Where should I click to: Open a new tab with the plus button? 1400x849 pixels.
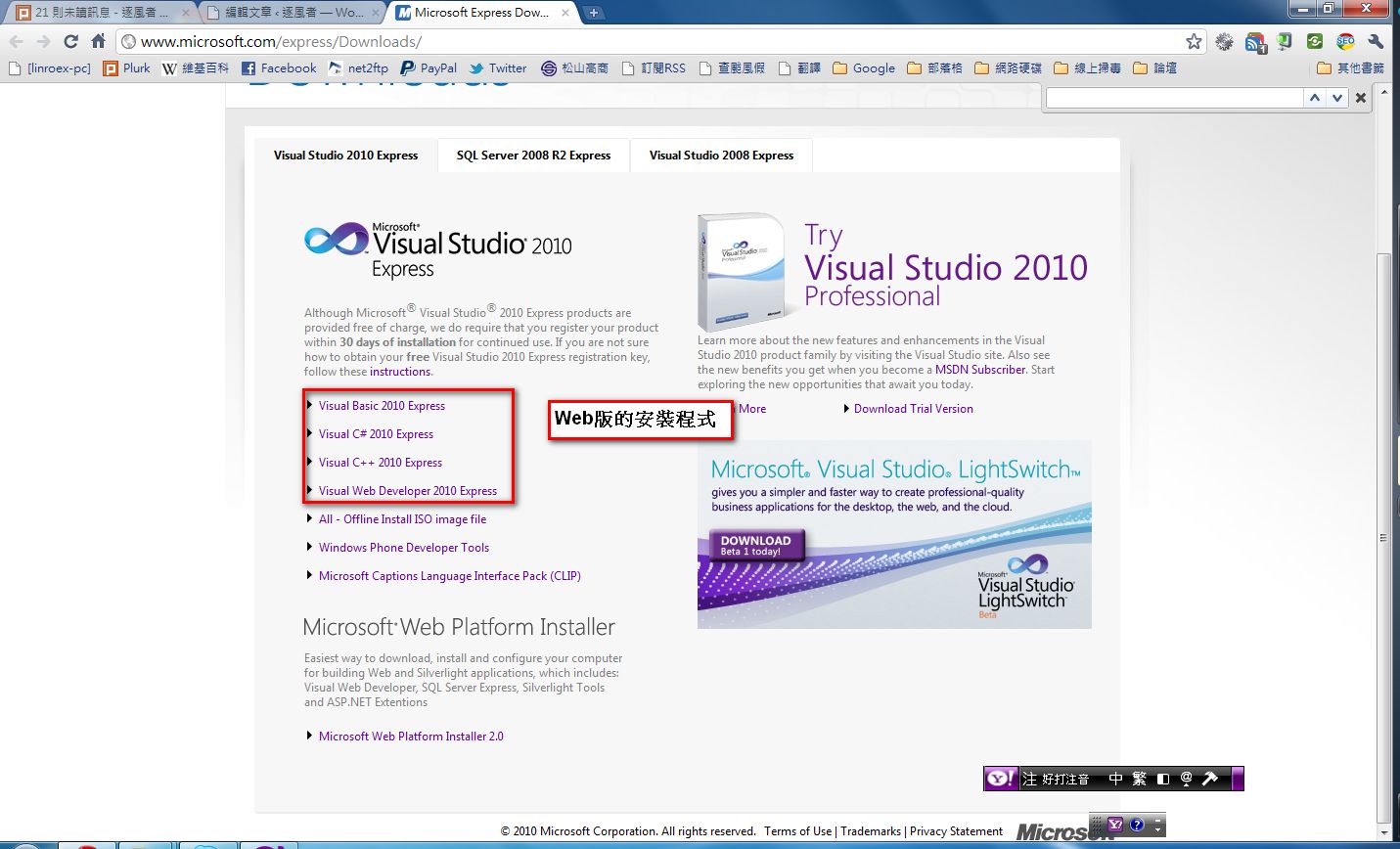pyautogui.click(x=593, y=13)
